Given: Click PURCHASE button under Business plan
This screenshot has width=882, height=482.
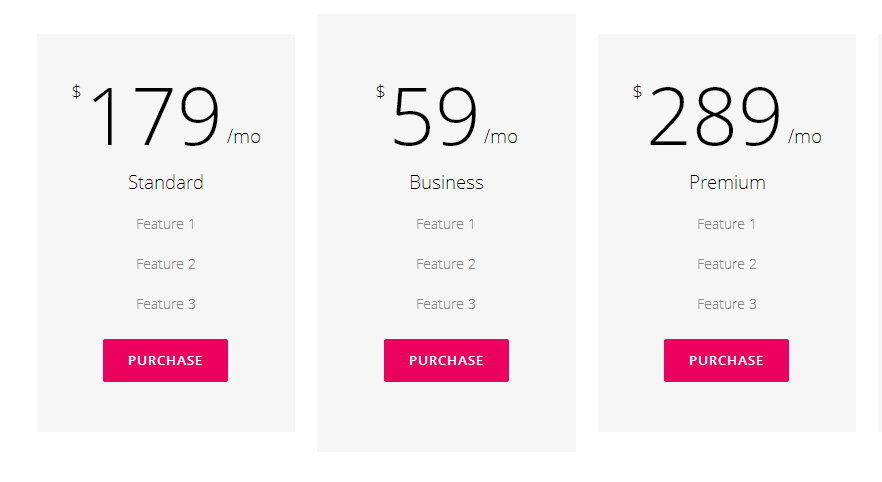Looking at the screenshot, I should (446, 360).
